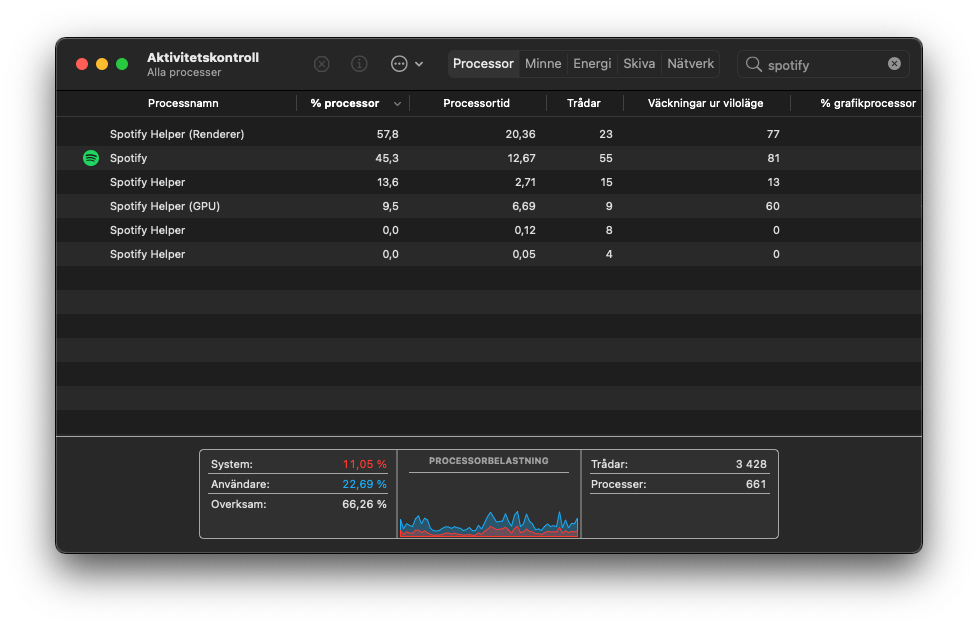Switch to the Nätverk tab
The height and width of the screenshot is (627, 978).
pyautogui.click(x=690, y=64)
